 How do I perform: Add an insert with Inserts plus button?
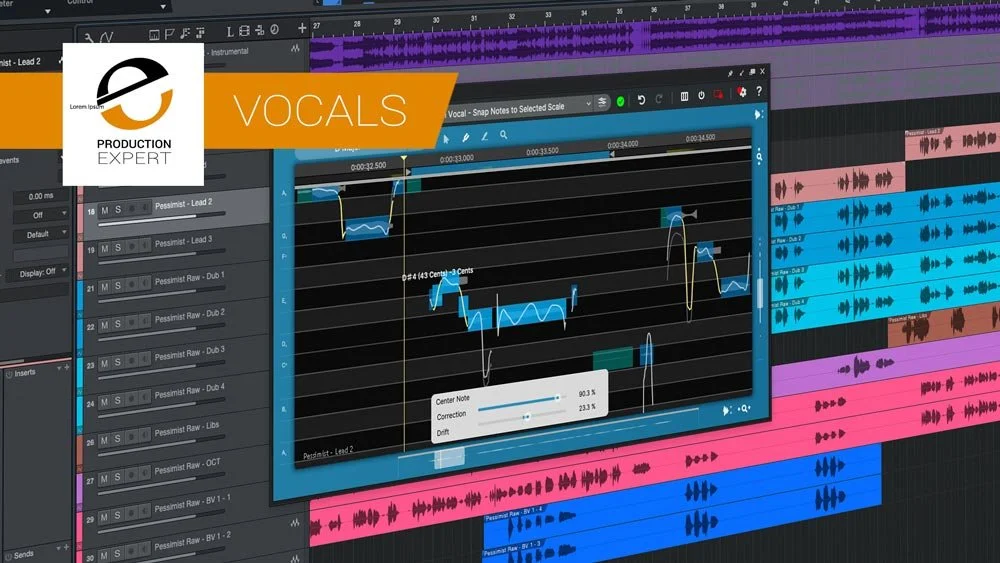pos(67,367)
